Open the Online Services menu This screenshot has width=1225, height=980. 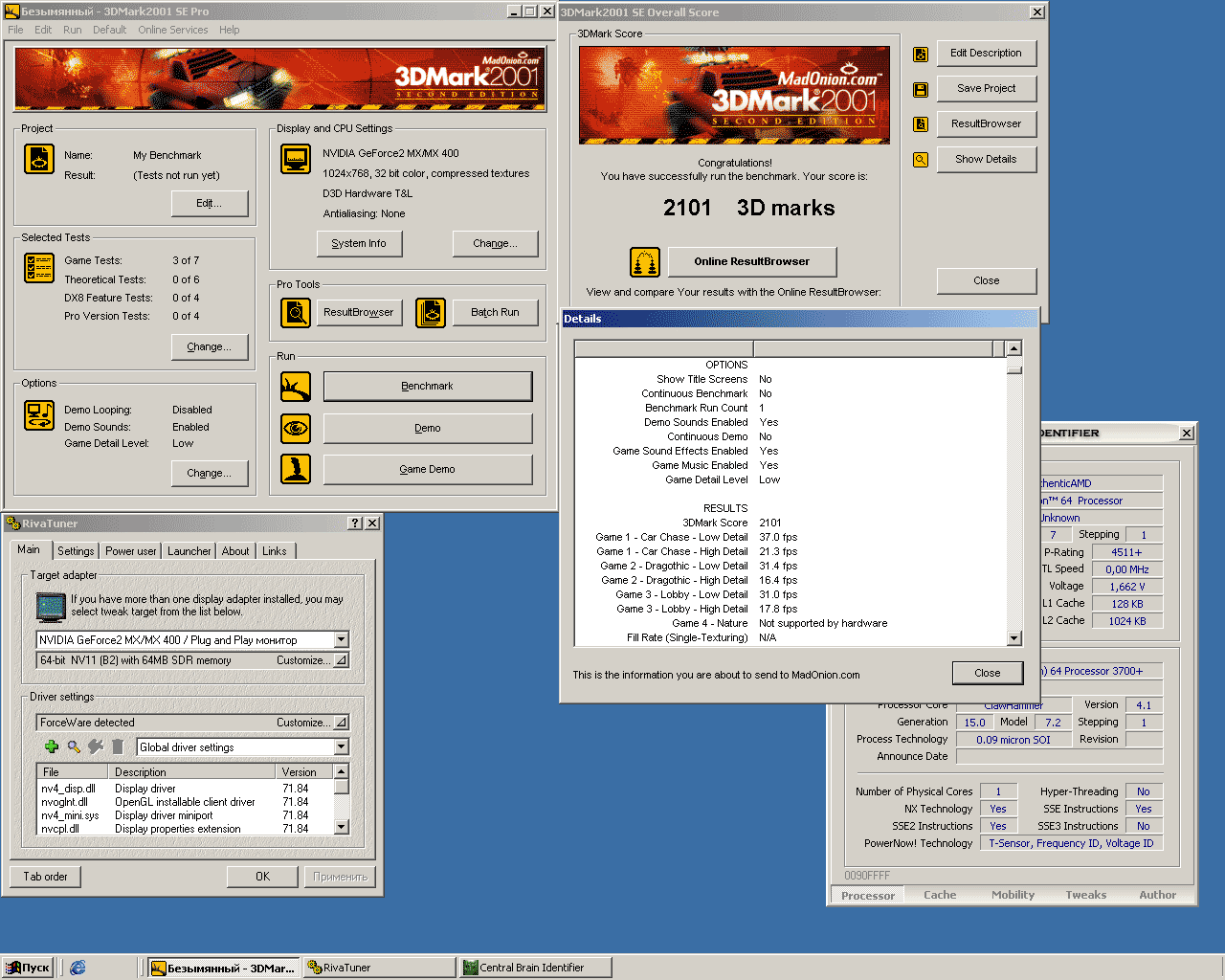click(x=172, y=30)
